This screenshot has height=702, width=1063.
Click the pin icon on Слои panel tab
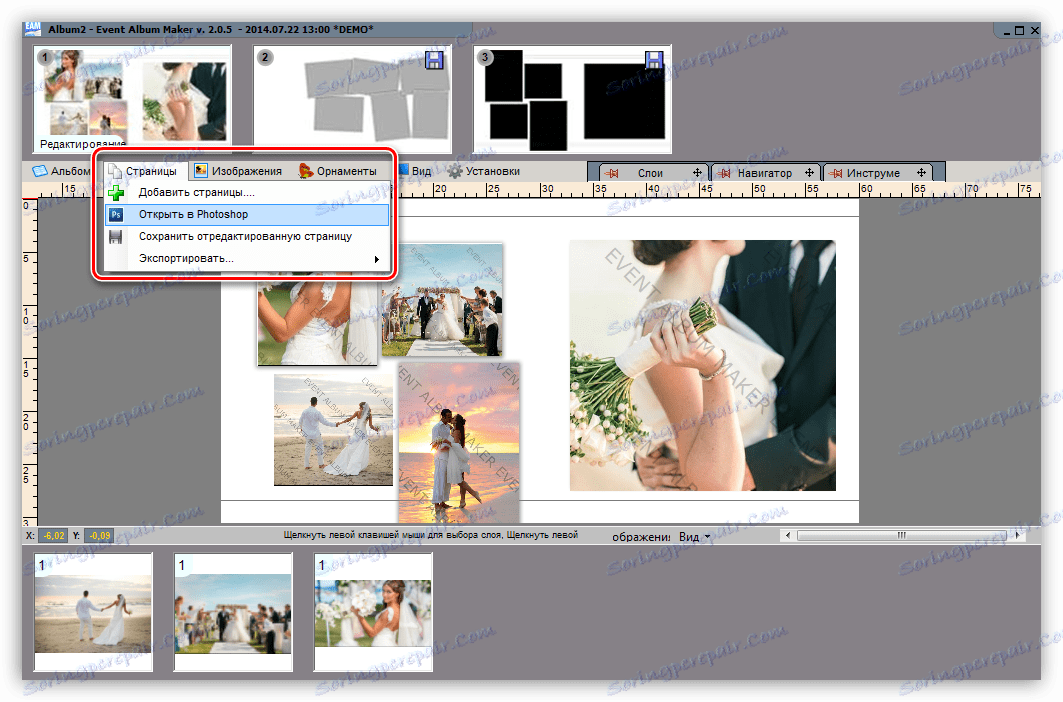coord(611,174)
